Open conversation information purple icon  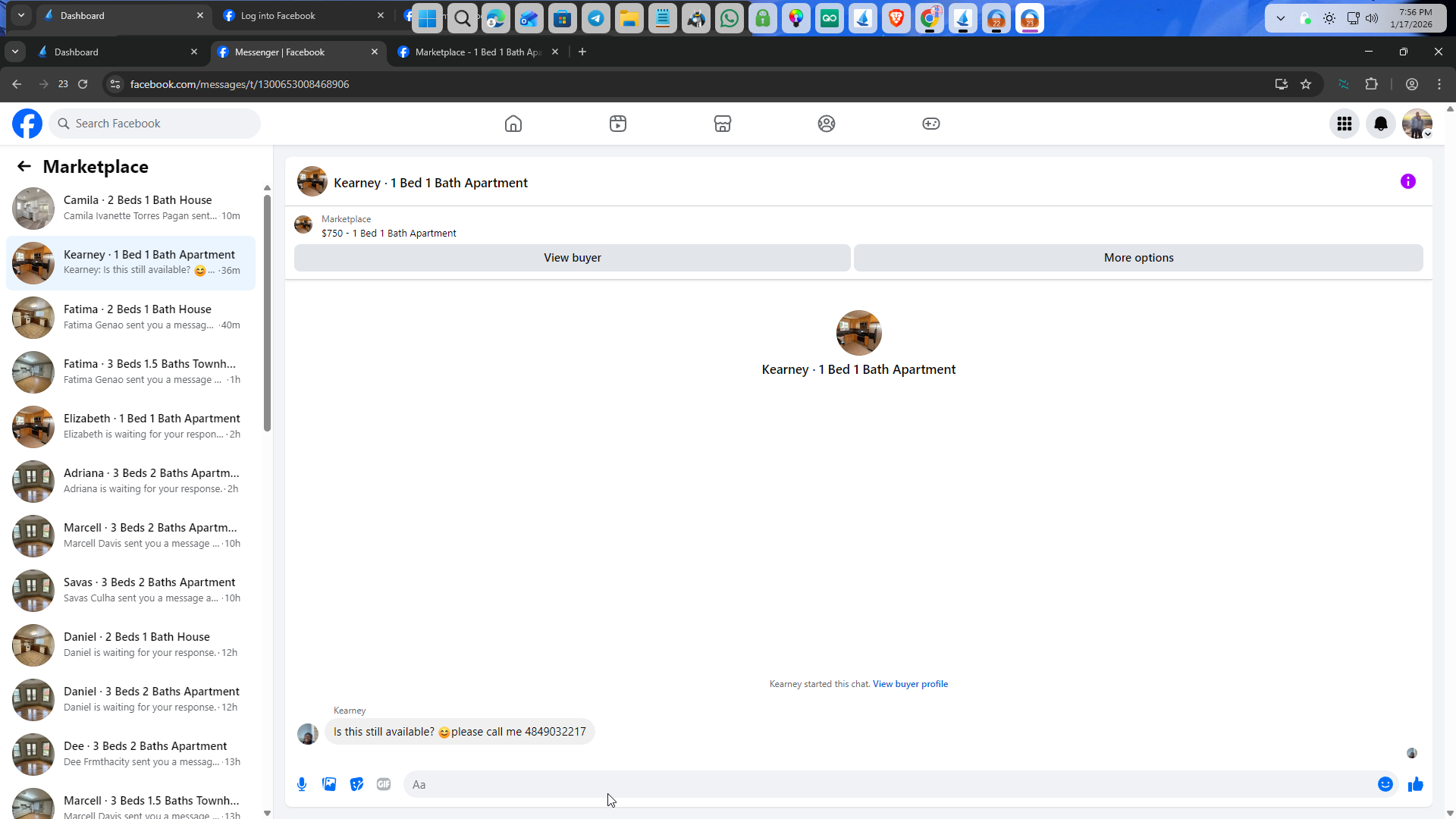coord(1407,181)
